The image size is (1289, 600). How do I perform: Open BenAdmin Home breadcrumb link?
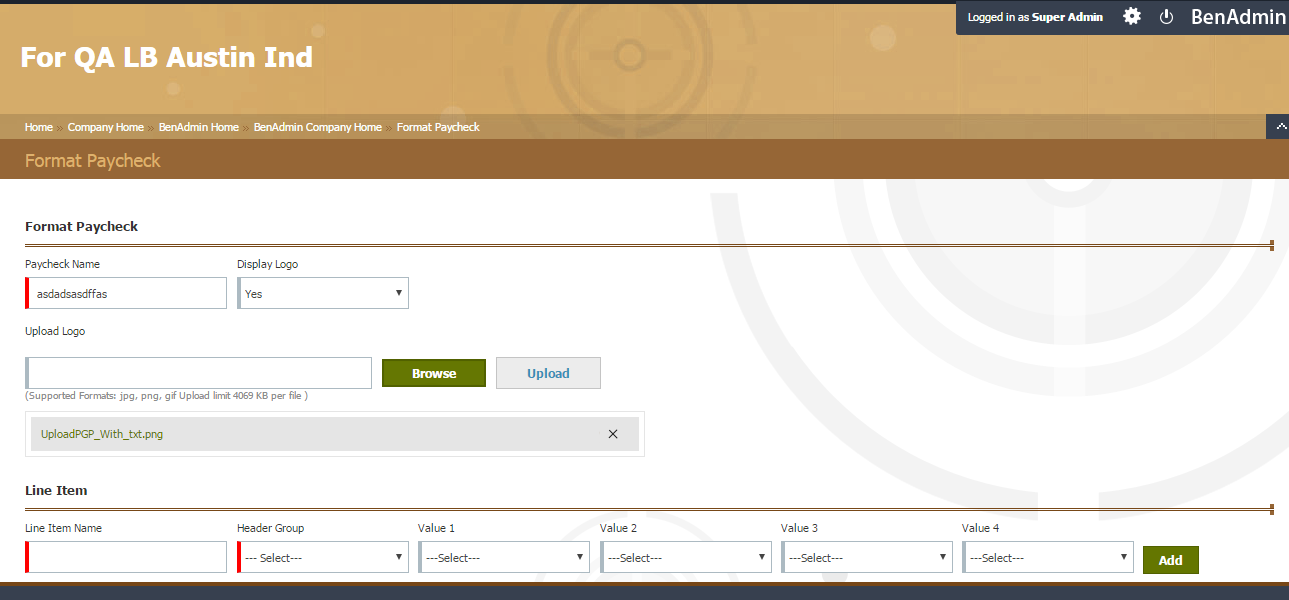point(198,127)
